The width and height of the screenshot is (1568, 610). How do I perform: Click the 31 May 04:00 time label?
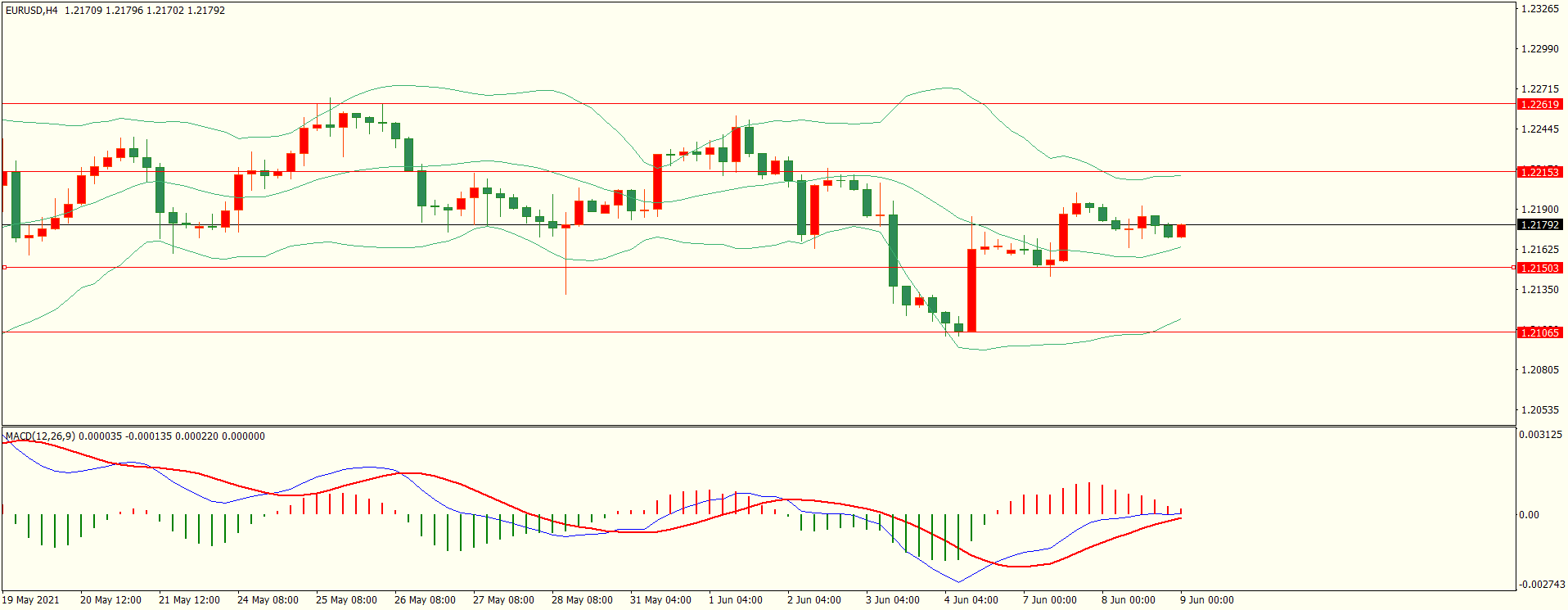click(x=660, y=600)
